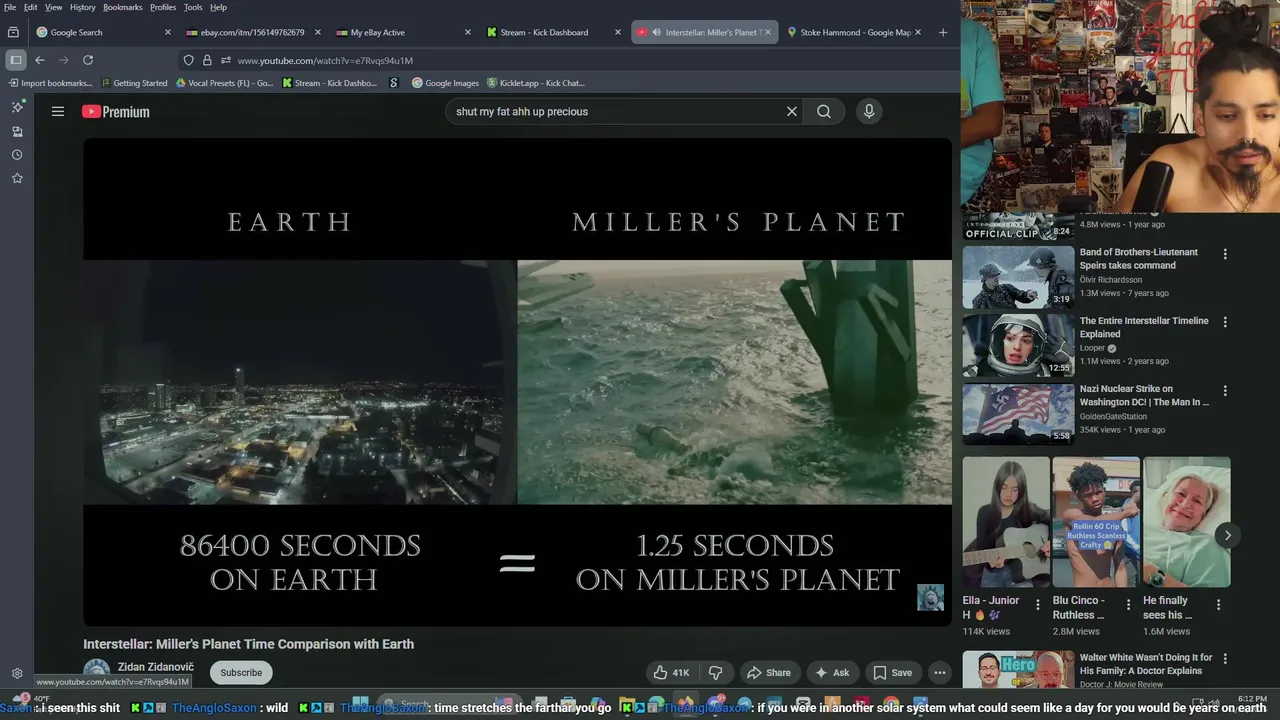The image size is (1280, 720).
Task: Open the sidebar bookmarks star icon
Action: pyautogui.click(x=17, y=178)
